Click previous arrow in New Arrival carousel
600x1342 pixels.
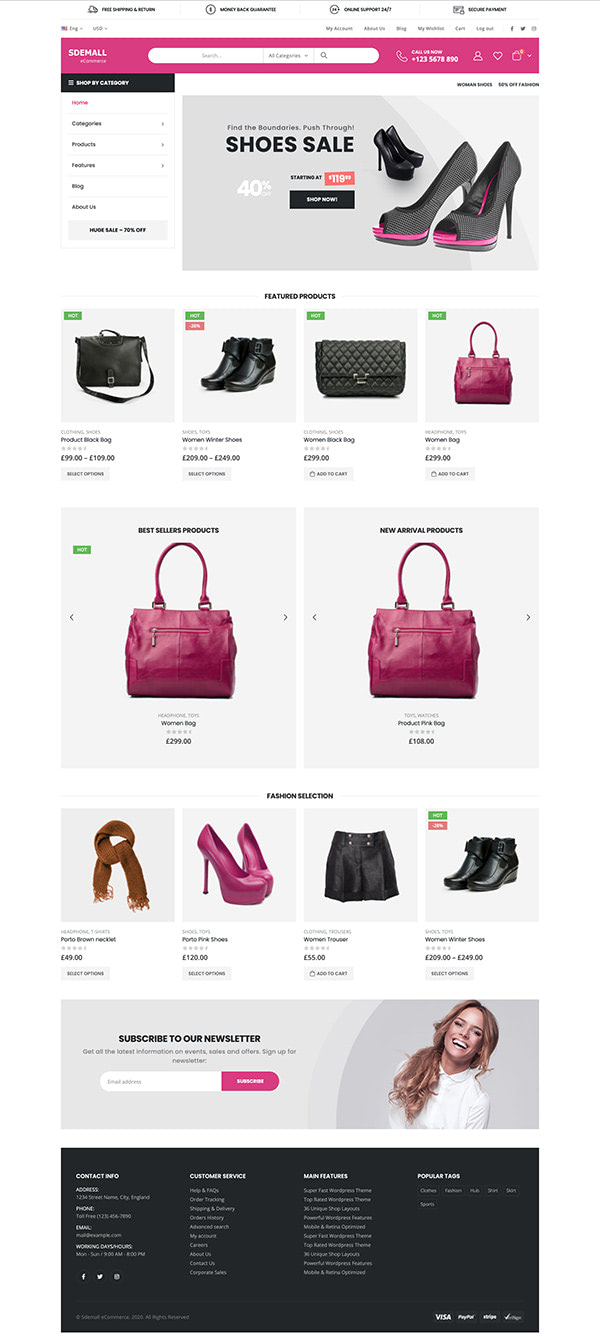point(314,617)
